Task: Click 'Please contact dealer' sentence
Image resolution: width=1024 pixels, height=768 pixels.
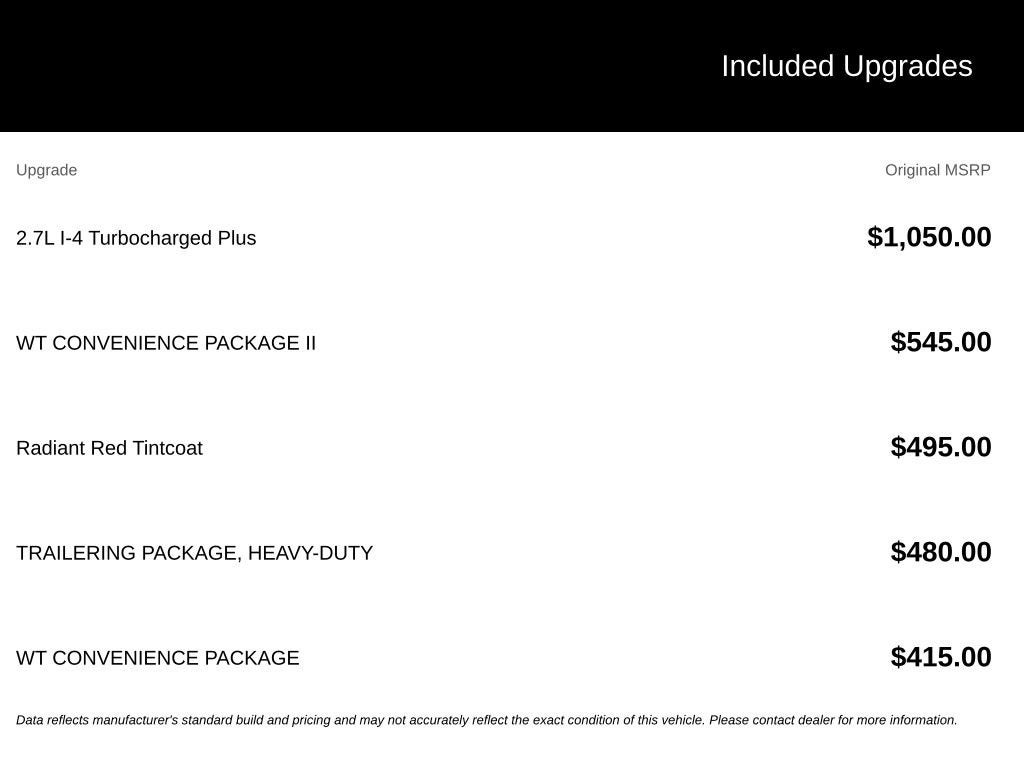Action: tap(833, 720)
